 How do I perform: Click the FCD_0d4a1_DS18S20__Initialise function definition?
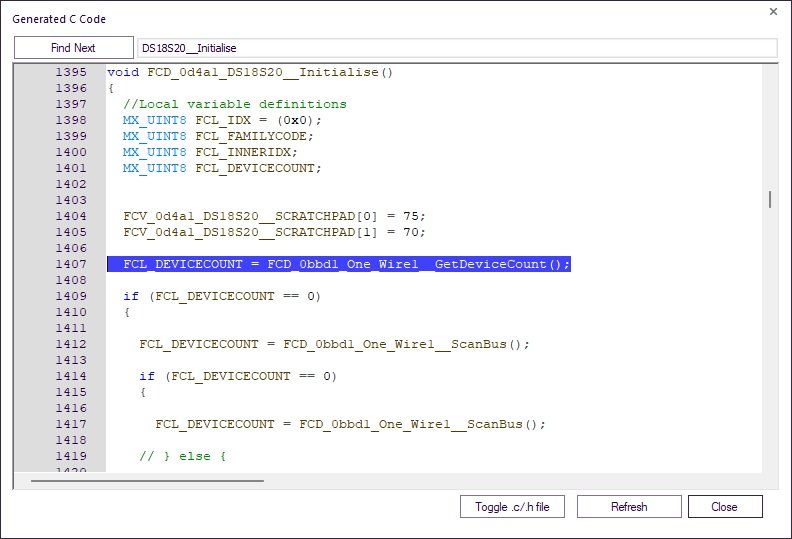(250, 72)
